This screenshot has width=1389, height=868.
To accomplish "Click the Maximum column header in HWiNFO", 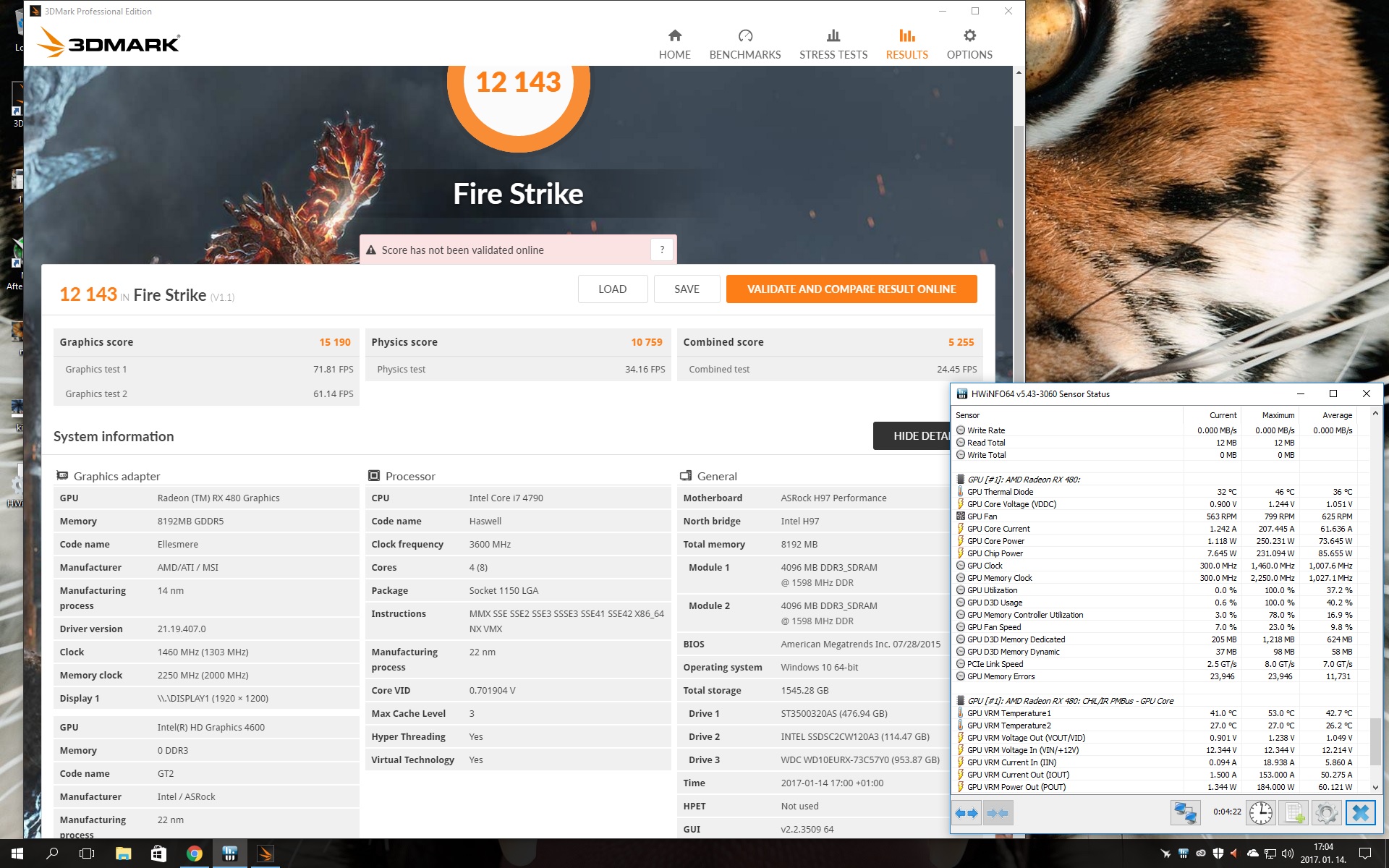I will [x=1270, y=415].
